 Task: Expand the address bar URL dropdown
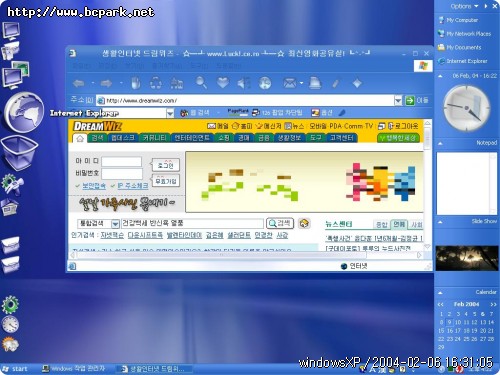(x=398, y=100)
